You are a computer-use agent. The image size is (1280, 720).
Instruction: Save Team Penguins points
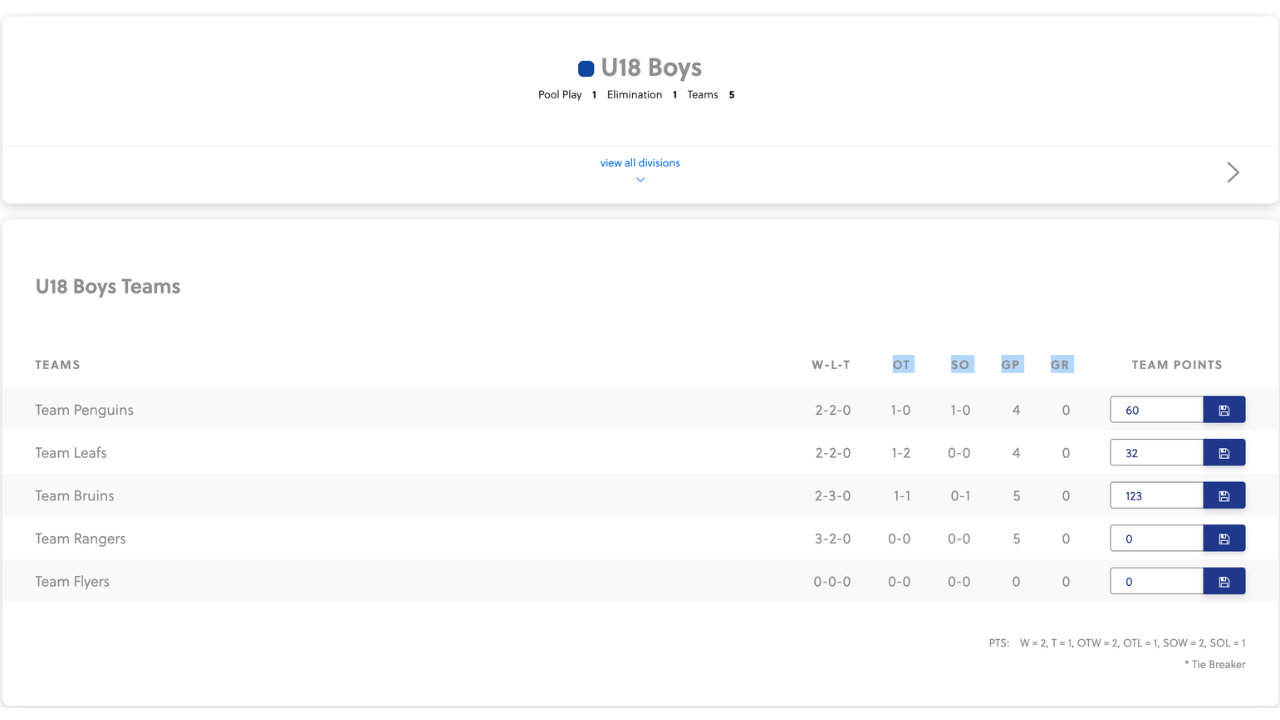click(x=1224, y=410)
